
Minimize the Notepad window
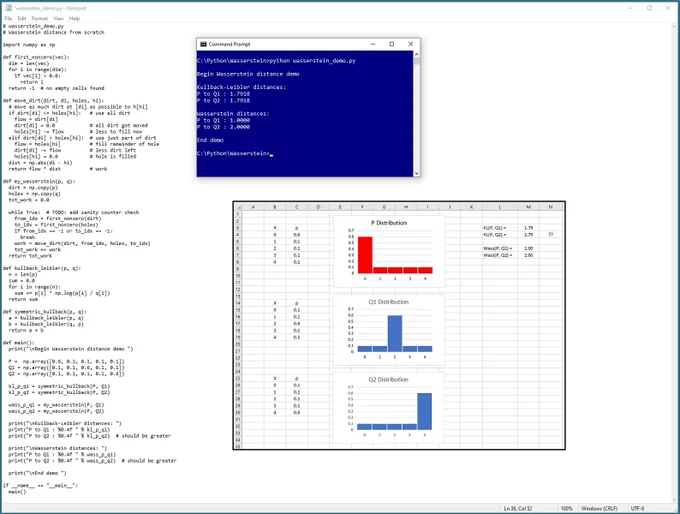(631, 8)
